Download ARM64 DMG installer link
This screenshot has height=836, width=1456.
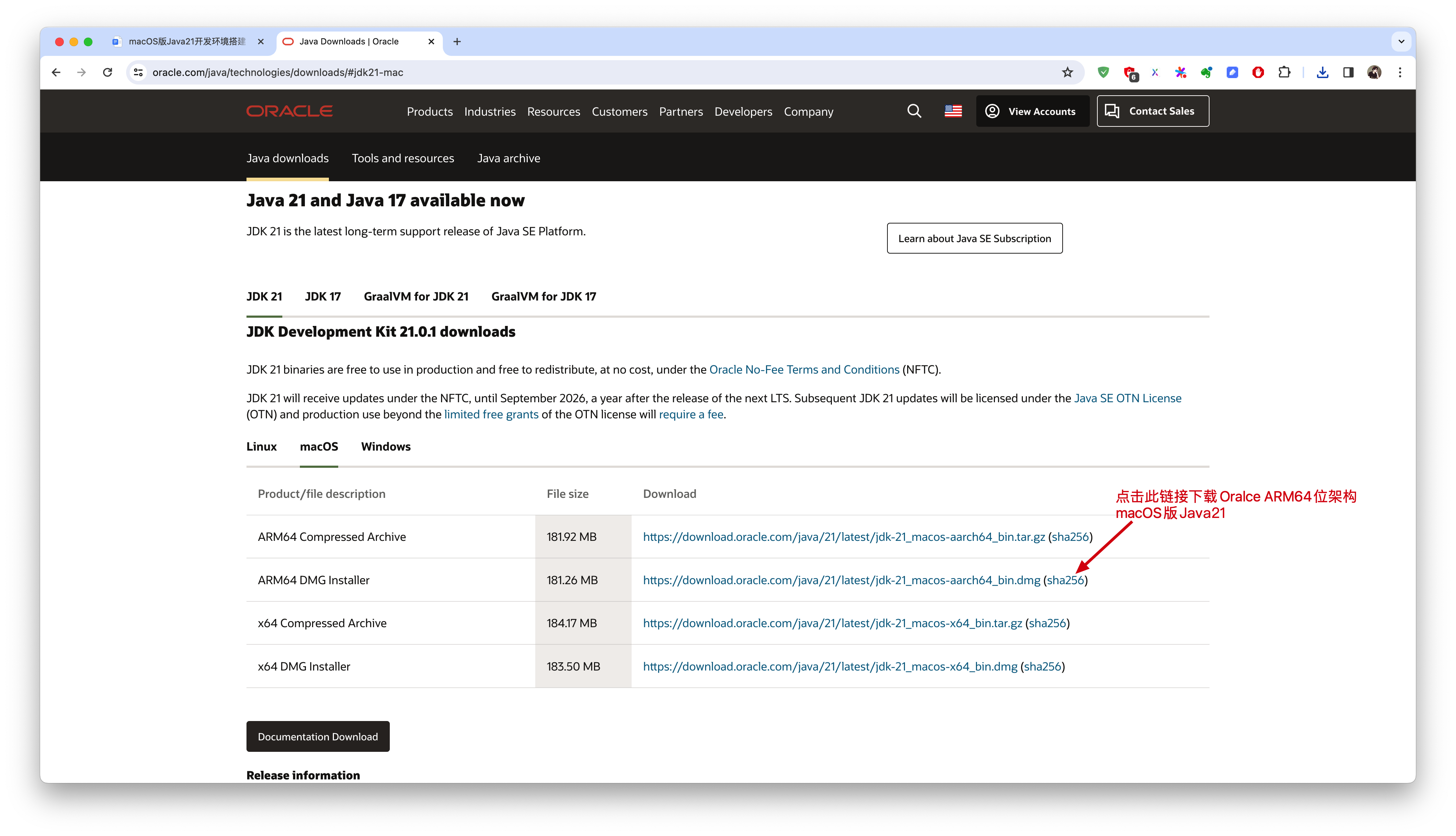(x=841, y=580)
